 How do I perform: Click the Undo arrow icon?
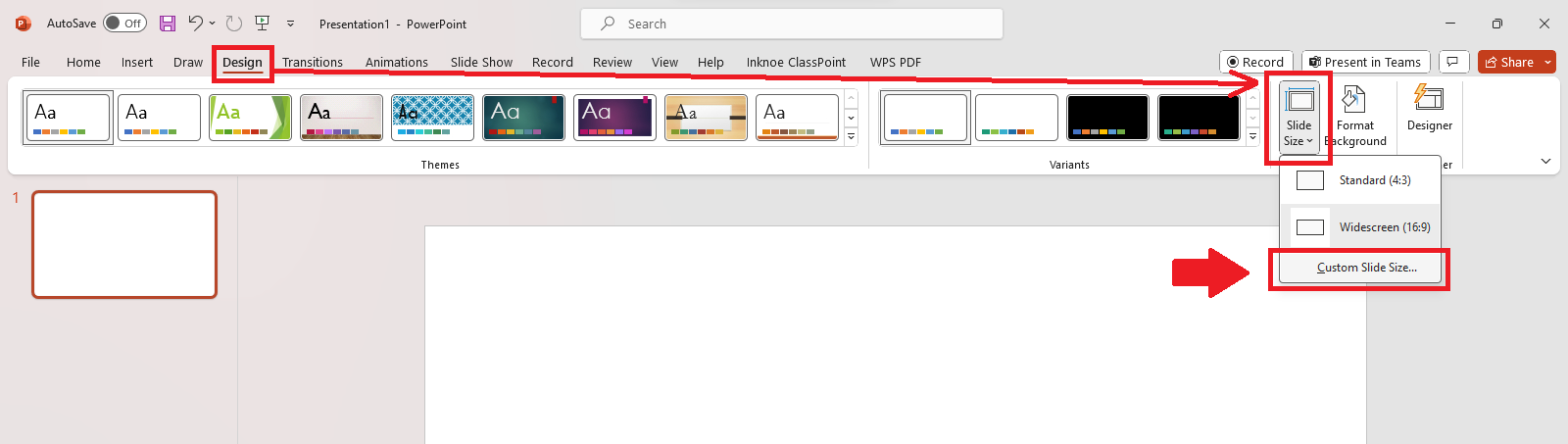(x=196, y=24)
